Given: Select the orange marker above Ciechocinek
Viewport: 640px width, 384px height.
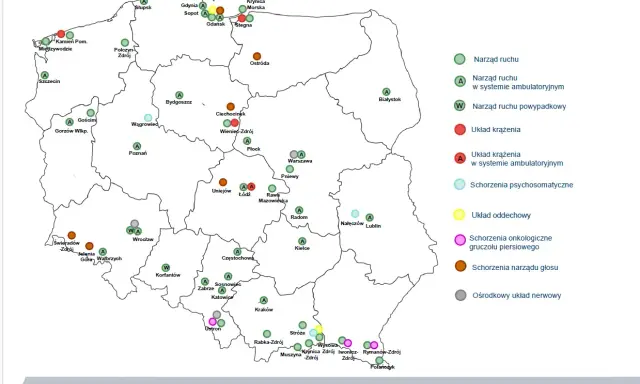Looking at the screenshot, I should pyautogui.click(x=231, y=107).
